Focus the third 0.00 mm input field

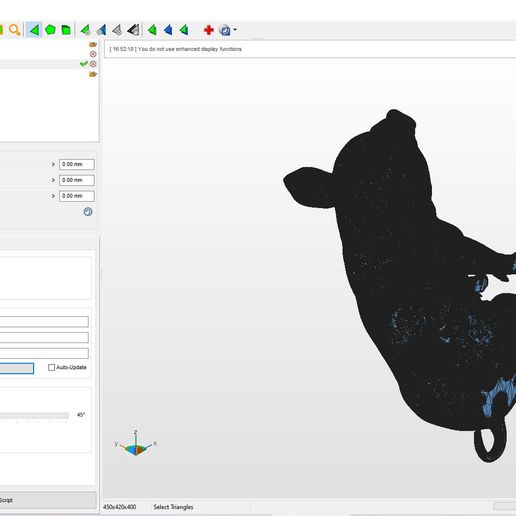pos(77,196)
